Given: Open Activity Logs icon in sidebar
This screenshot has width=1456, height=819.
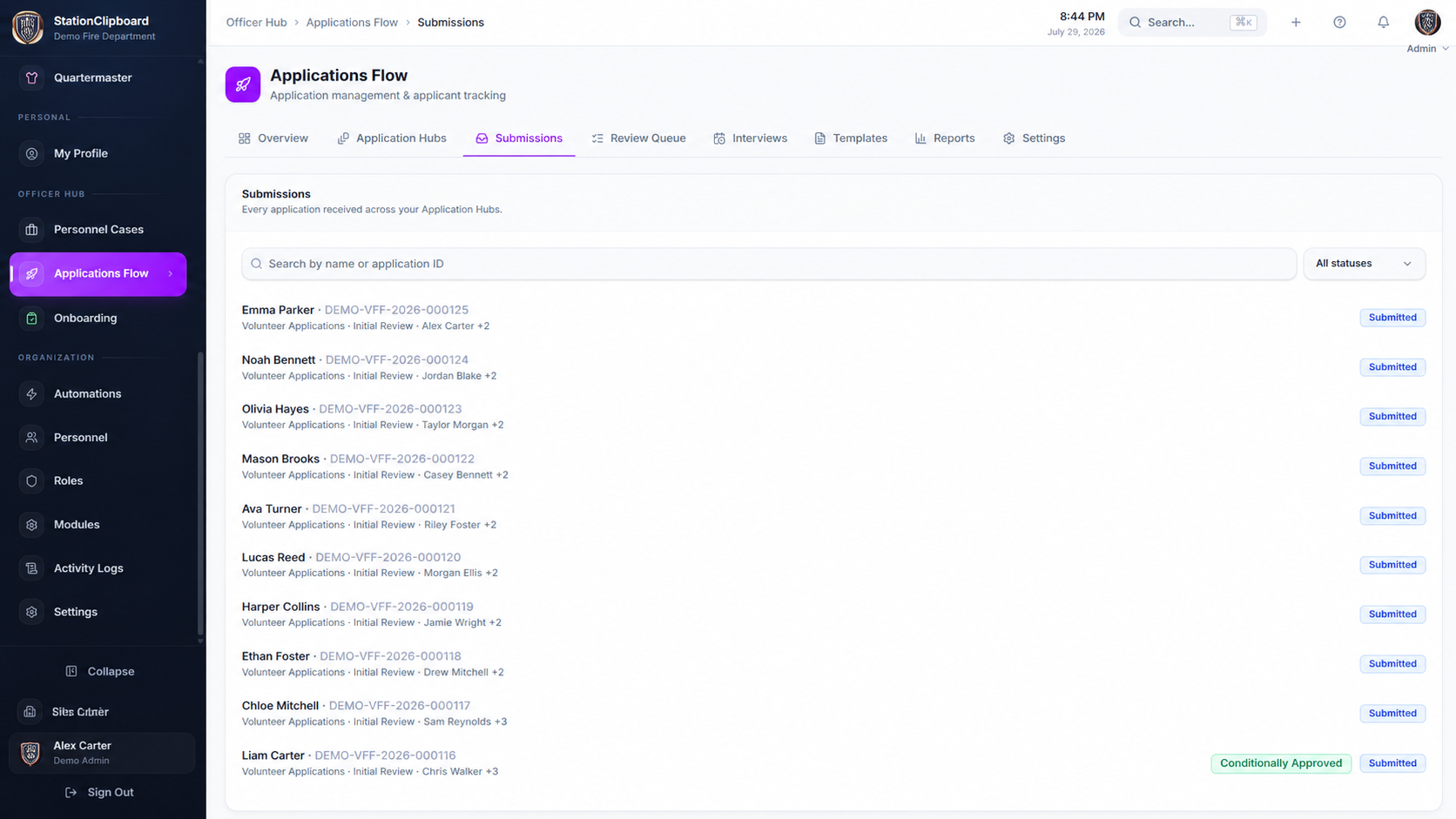Looking at the screenshot, I should pos(31,568).
